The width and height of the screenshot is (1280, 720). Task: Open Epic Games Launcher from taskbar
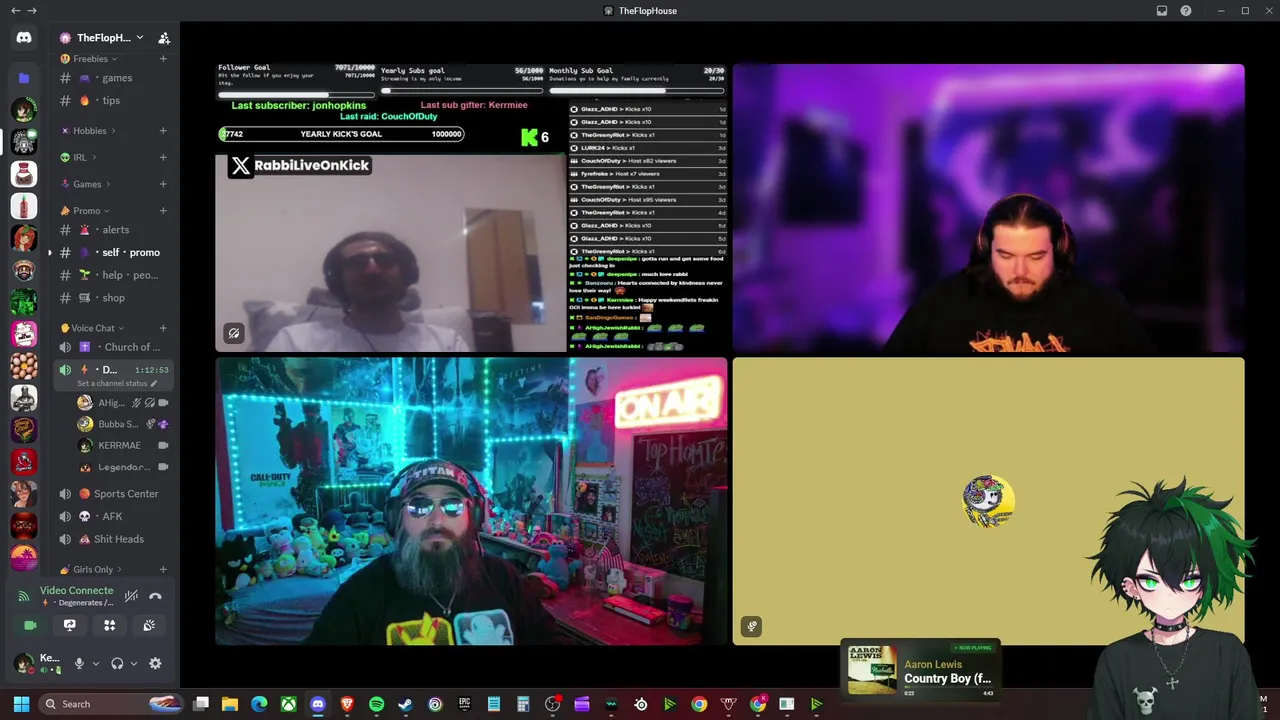(x=464, y=704)
